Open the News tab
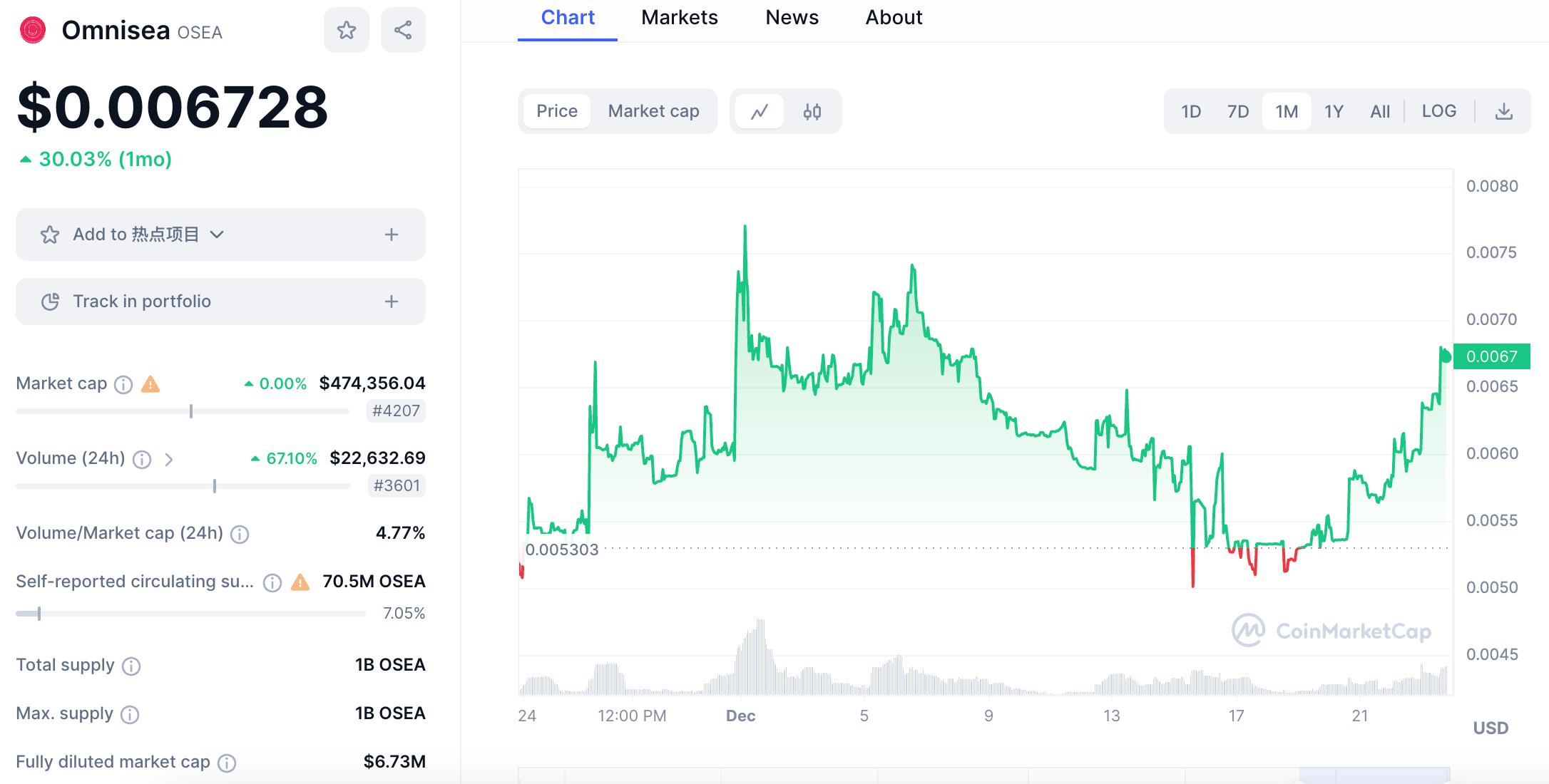 (x=792, y=17)
